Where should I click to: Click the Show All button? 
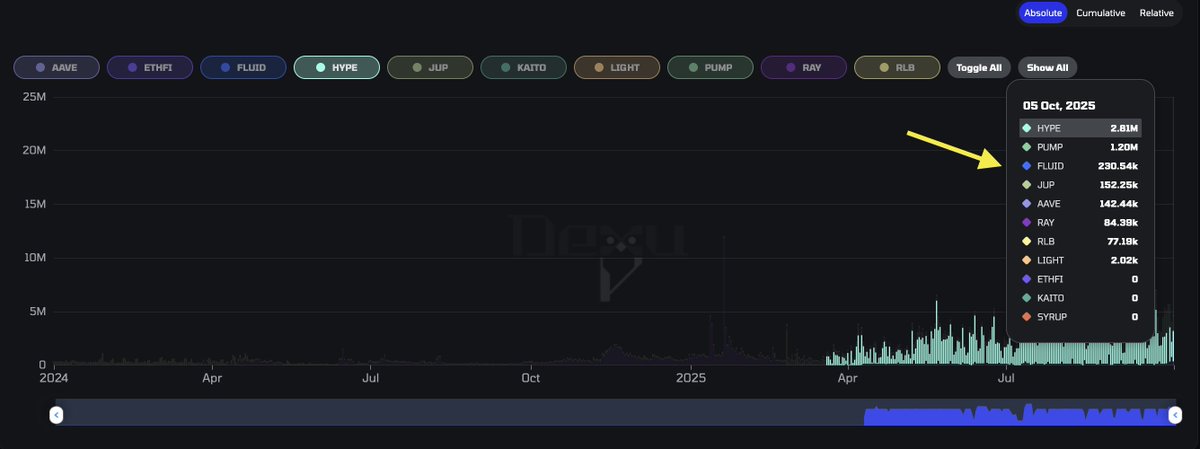click(x=1048, y=68)
